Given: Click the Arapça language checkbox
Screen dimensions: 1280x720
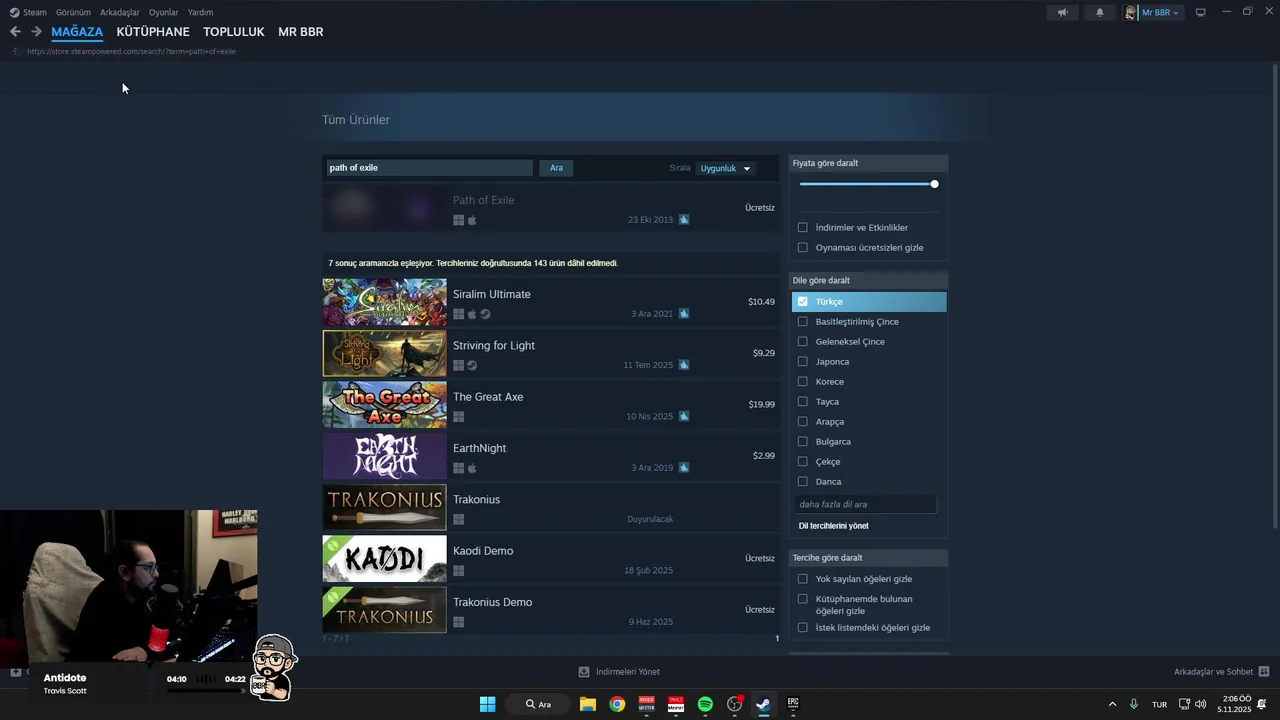Looking at the screenshot, I should [x=803, y=421].
